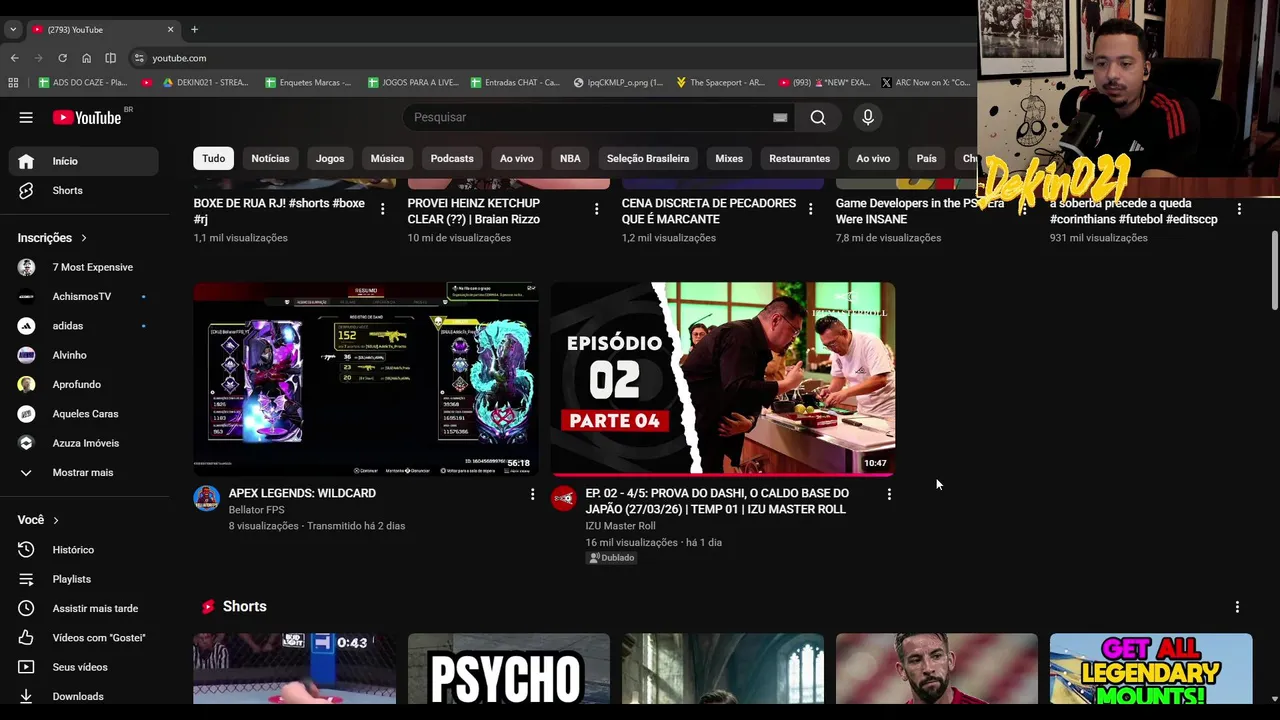
Task: Open Azuza Imóveis subscription
Action: pyautogui.click(x=84, y=443)
